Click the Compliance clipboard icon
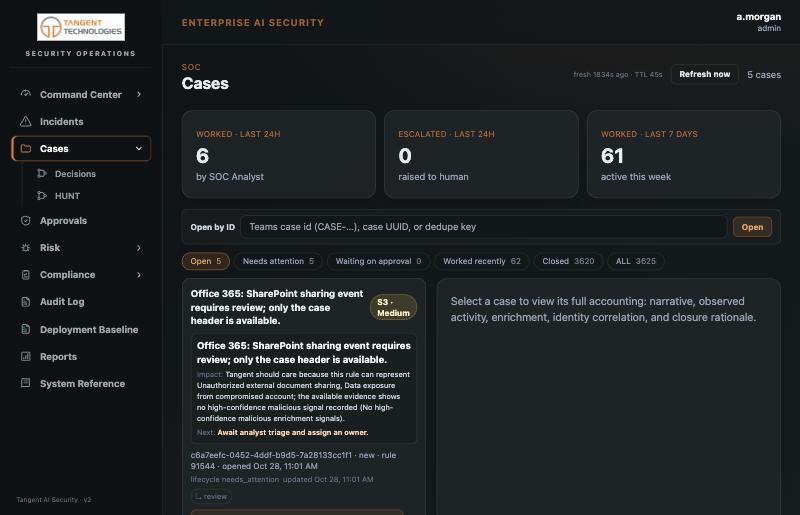The image size is (800, 515). coord(26,275)
